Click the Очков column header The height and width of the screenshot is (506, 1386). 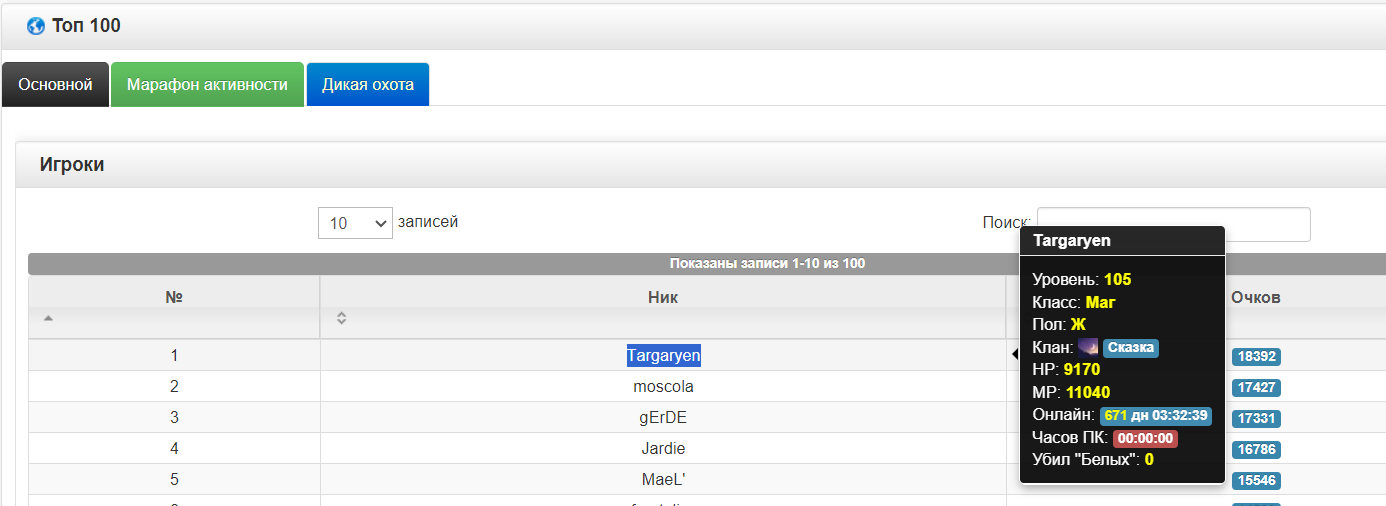tap(1255, 297)
